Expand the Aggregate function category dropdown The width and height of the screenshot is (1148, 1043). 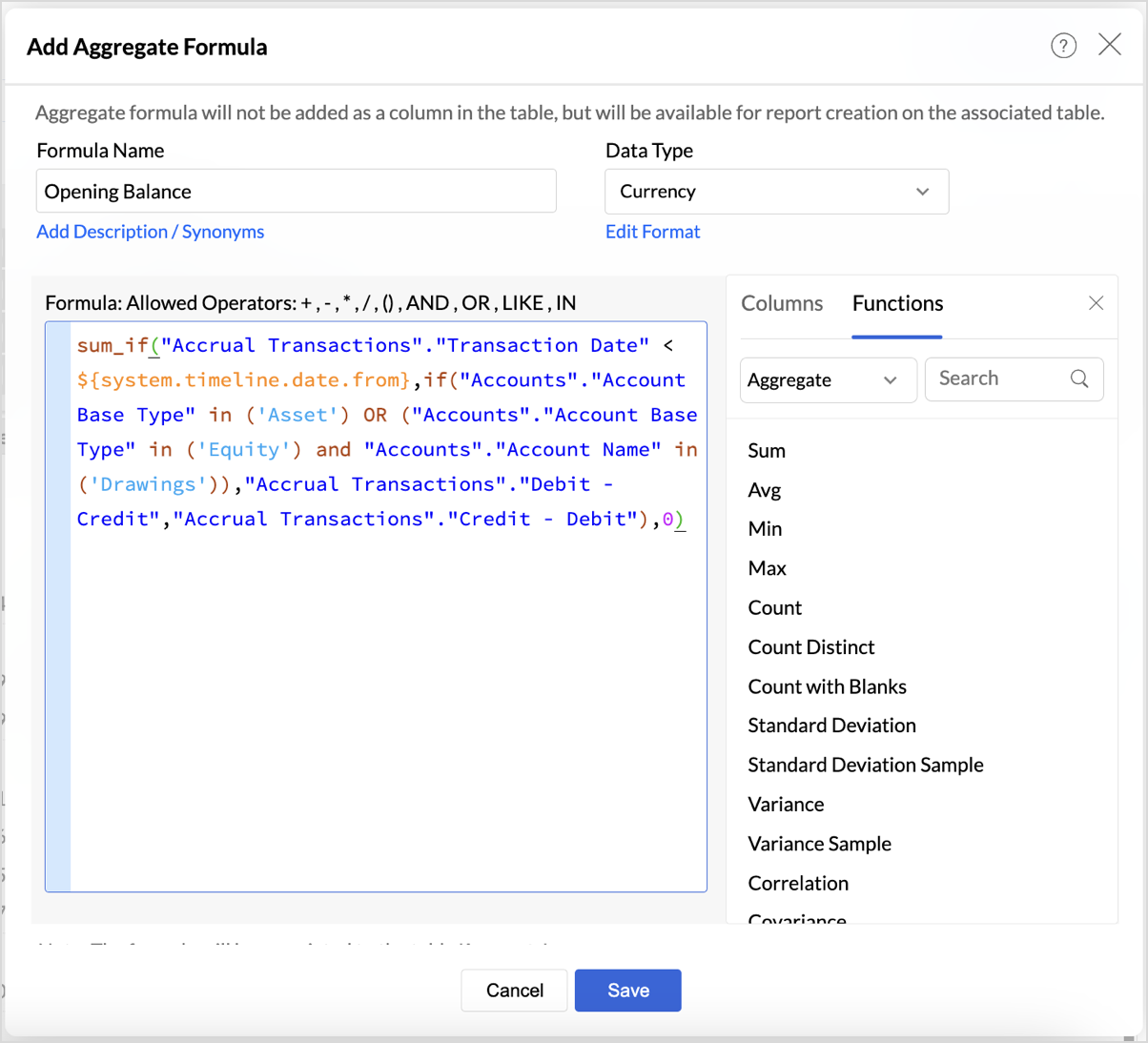827,380
